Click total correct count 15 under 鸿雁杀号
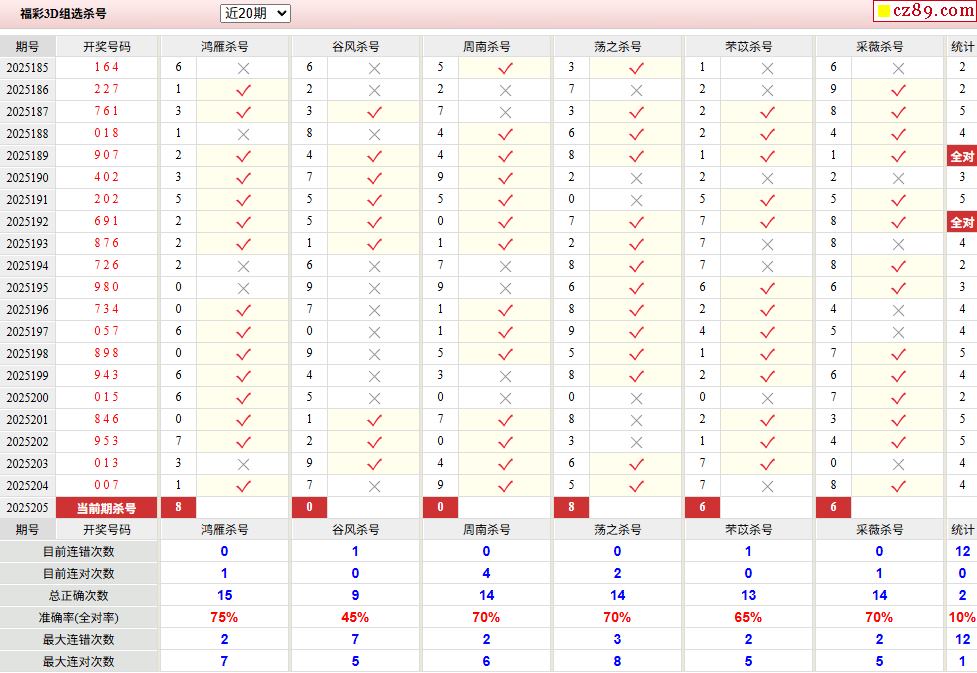The image size is (977, 673). pyautogui.click(x=224, y=596)
